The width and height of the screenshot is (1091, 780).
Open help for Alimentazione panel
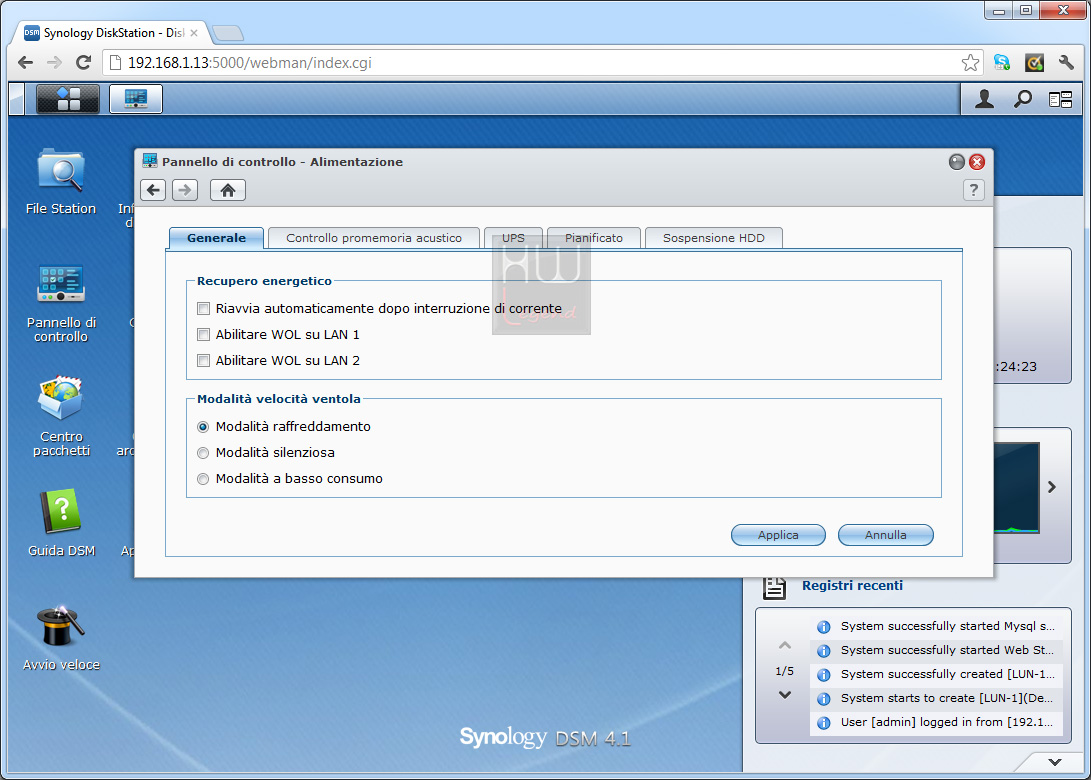[973, 190]
